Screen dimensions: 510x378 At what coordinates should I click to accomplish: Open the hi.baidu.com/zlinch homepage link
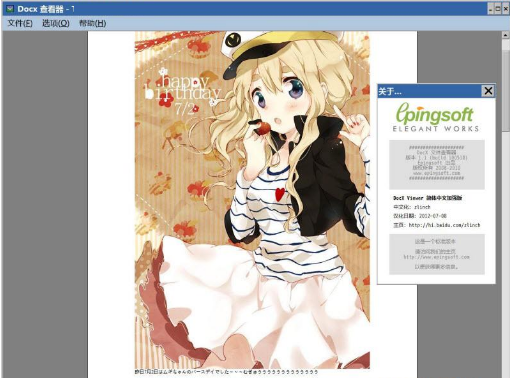click(x=444, y=225)
